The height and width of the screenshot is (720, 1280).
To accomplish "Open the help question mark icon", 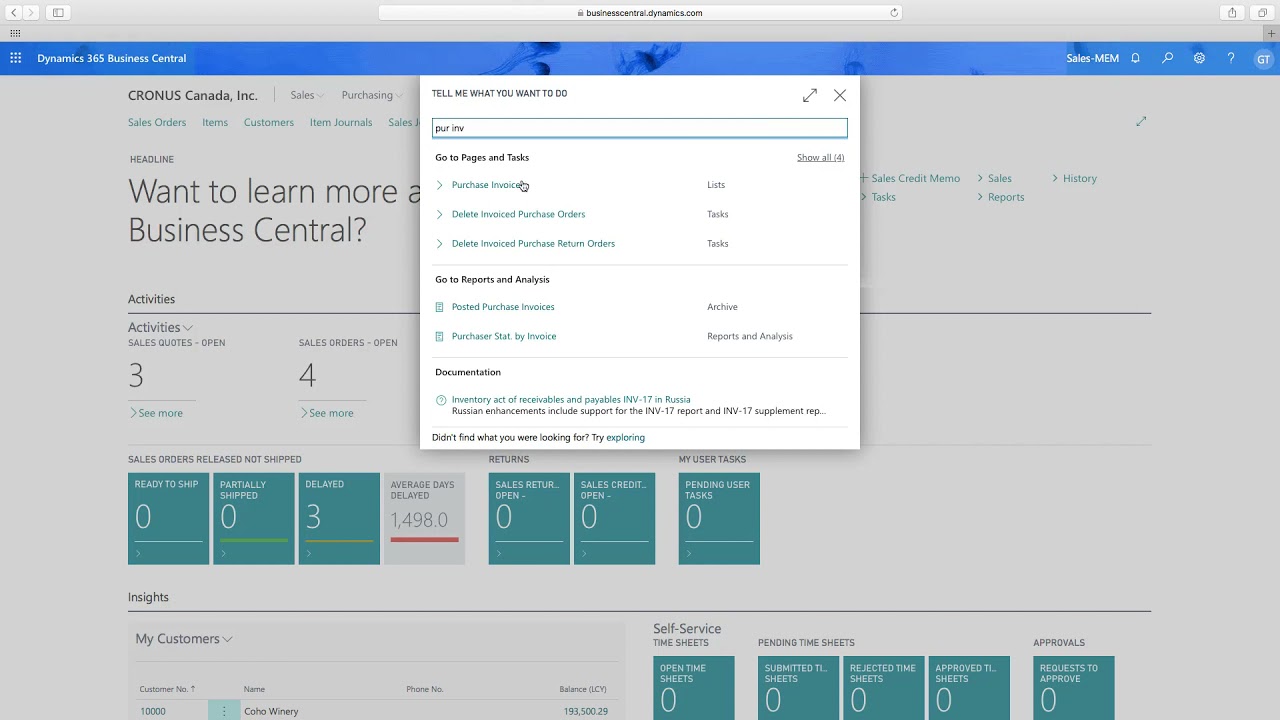I will pos(1231,58).
